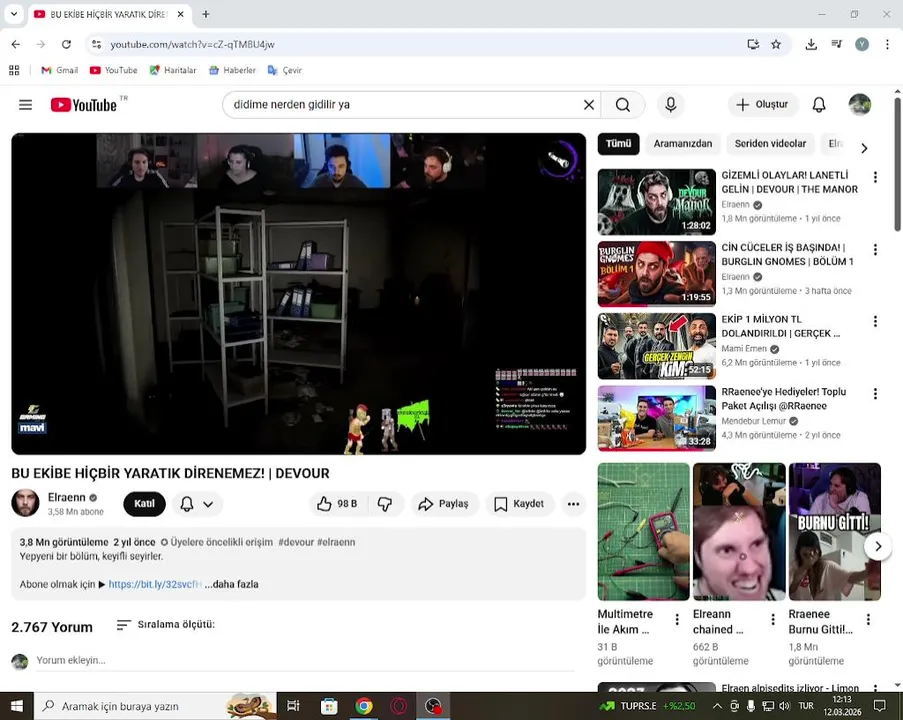This screenshot has width=903, height=720.
Task: Save the video with Kaydet
Action: pos(519,504)
